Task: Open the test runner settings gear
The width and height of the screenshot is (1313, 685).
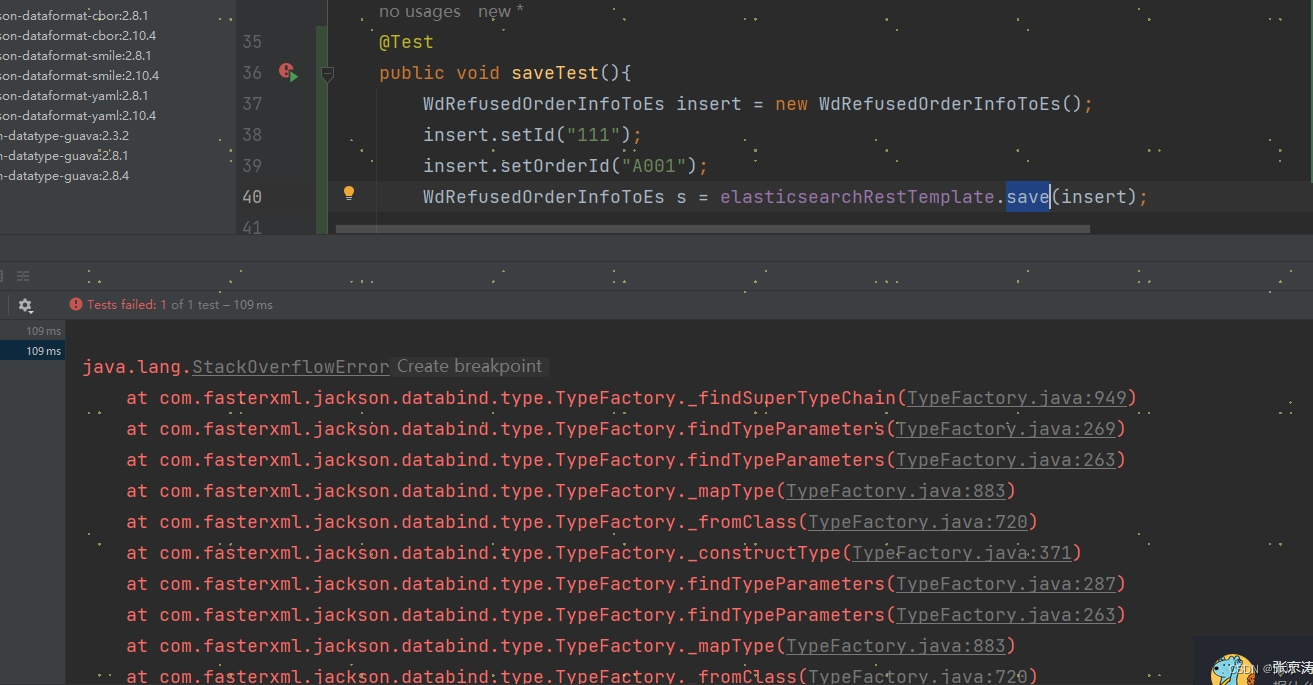Action: 25,304
